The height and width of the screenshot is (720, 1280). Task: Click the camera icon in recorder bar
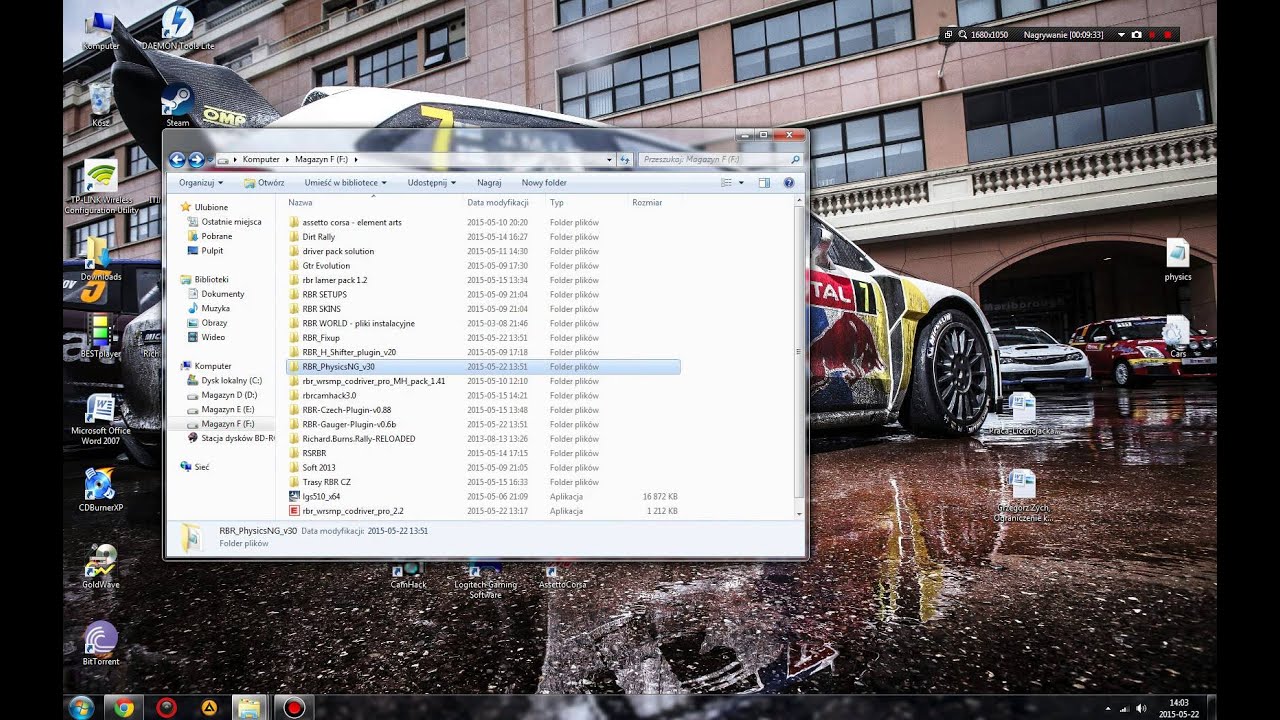point(1136,35)
